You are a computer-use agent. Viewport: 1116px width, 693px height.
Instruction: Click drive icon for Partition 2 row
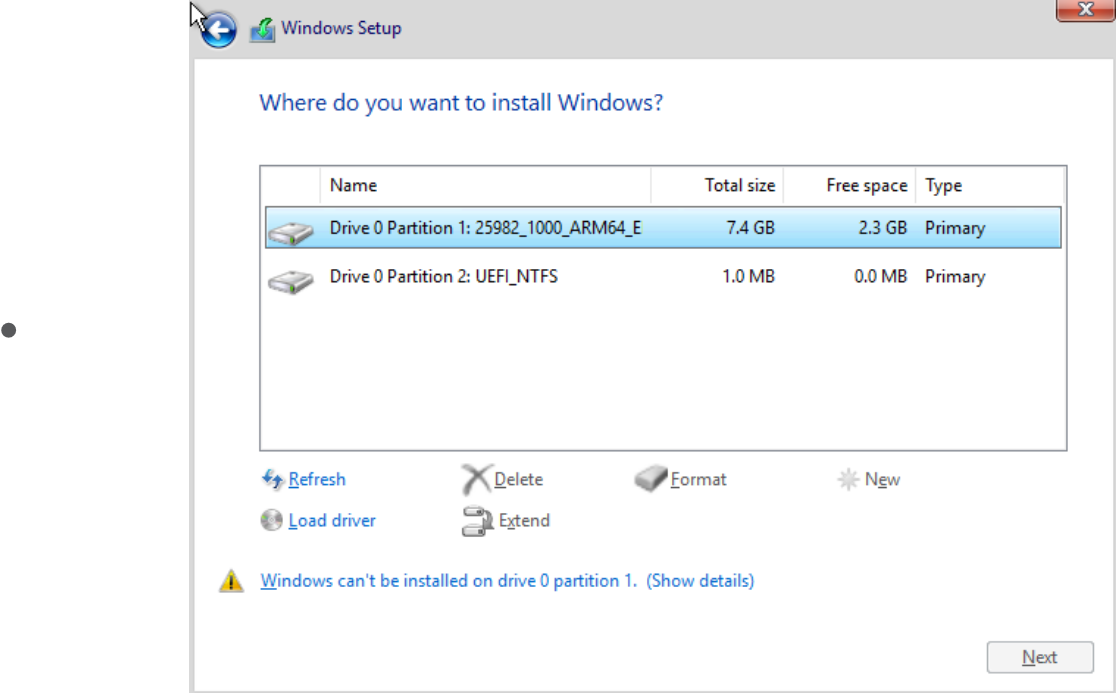point(290,281)
